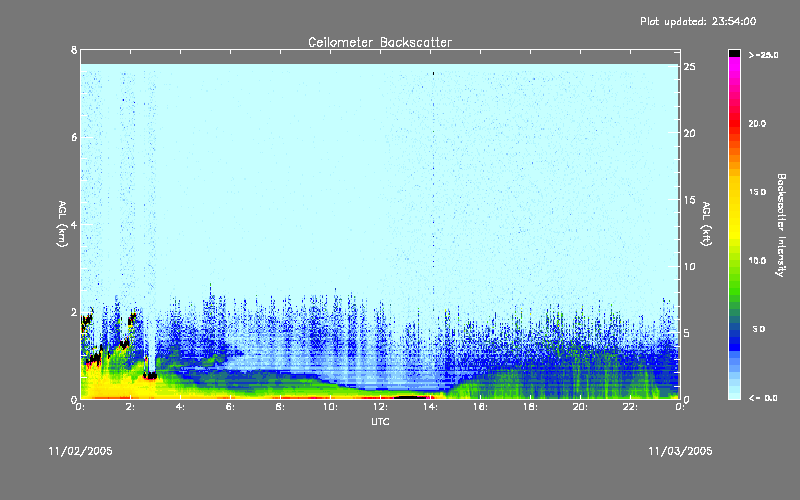Click the green colorbar section near 10.0
Screen dimensions: 800x500
tap(734, 261)
